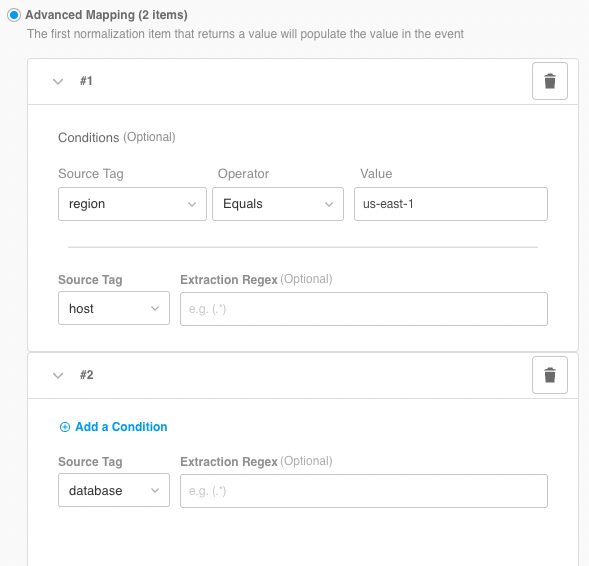
Task: Click the us-east-1 Value field
Action: click(x=451, y=204)
